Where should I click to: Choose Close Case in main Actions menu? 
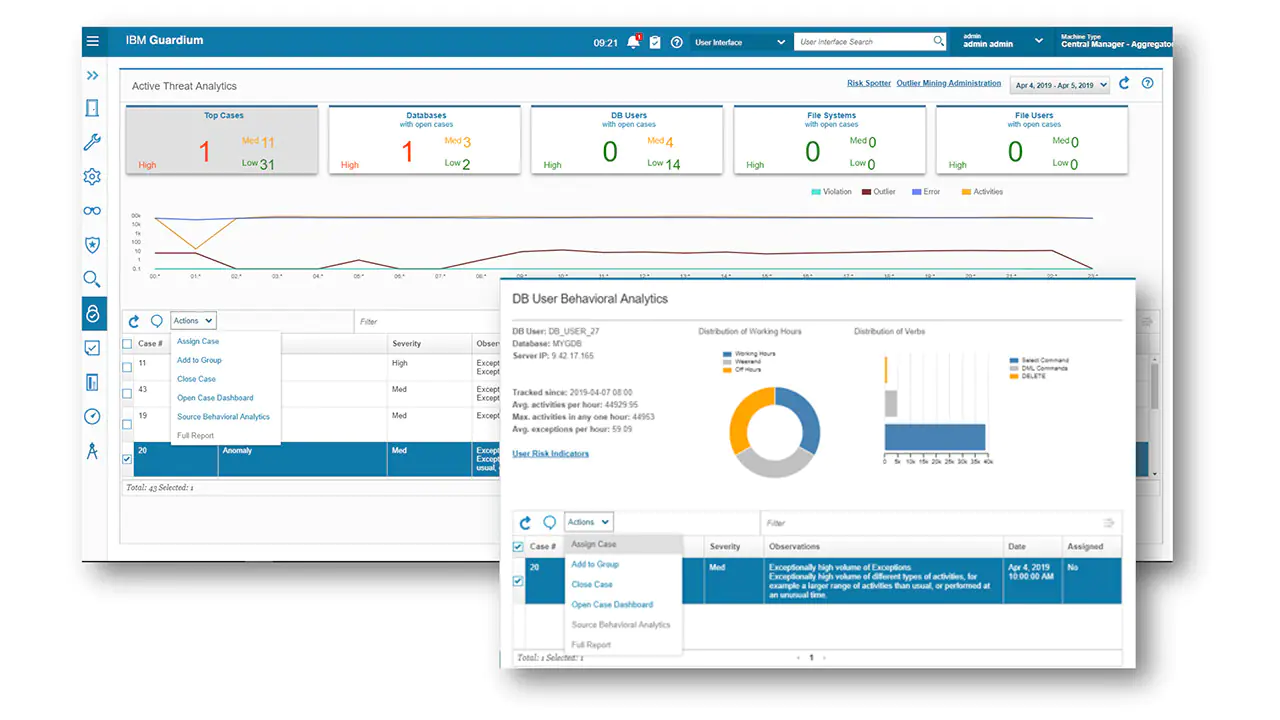coord(196,379)
